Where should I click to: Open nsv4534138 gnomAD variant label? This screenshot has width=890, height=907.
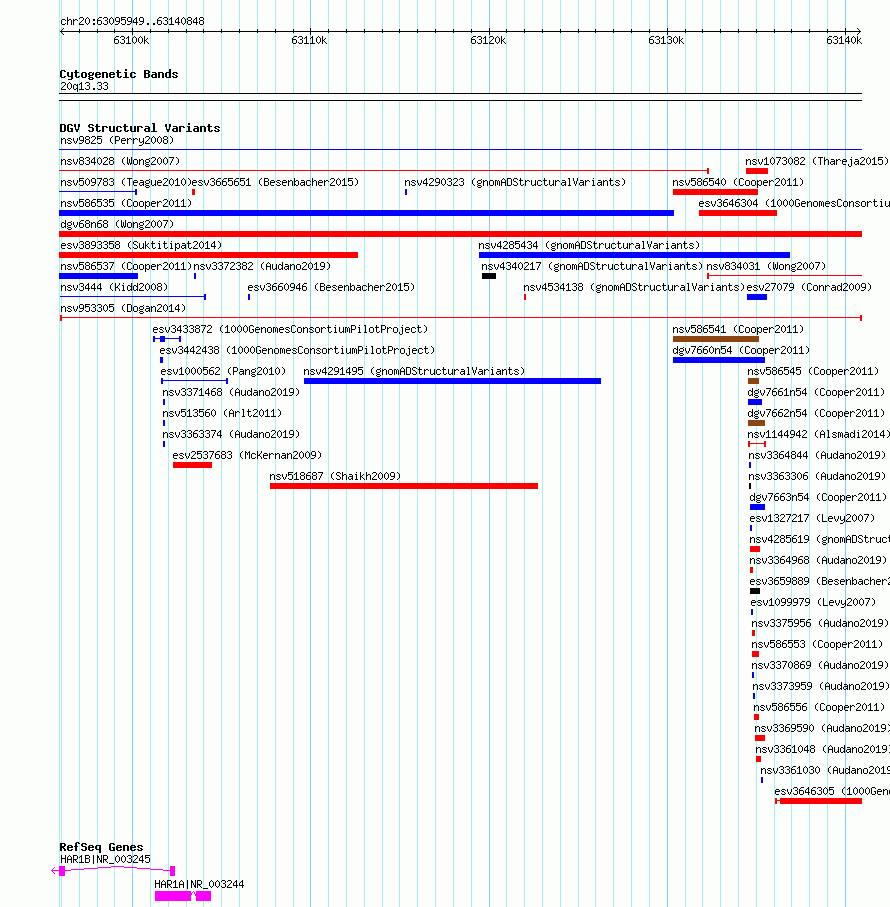tap(634, 287)
